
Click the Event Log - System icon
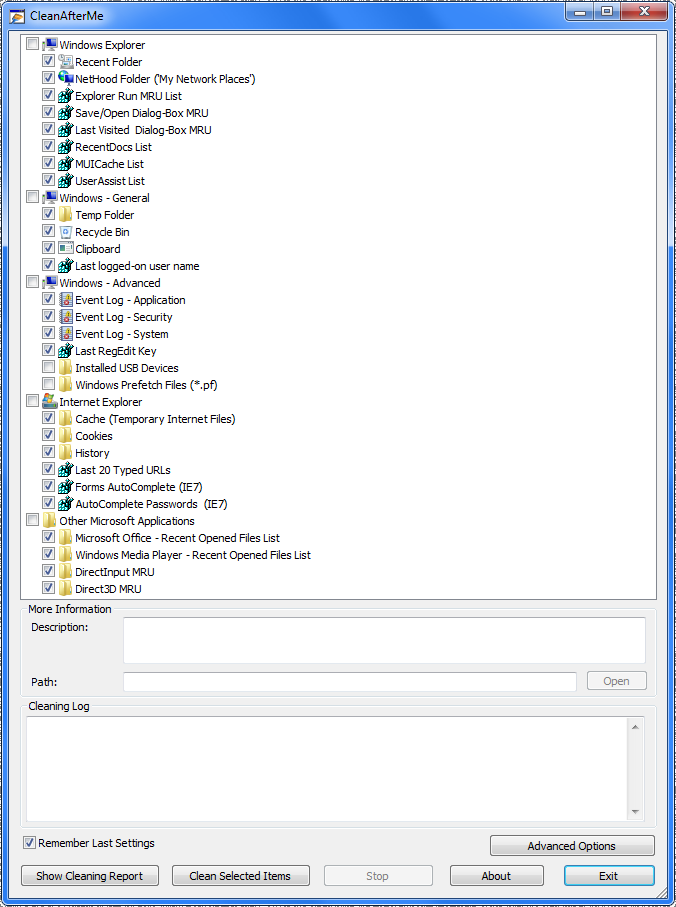[65, 333]
